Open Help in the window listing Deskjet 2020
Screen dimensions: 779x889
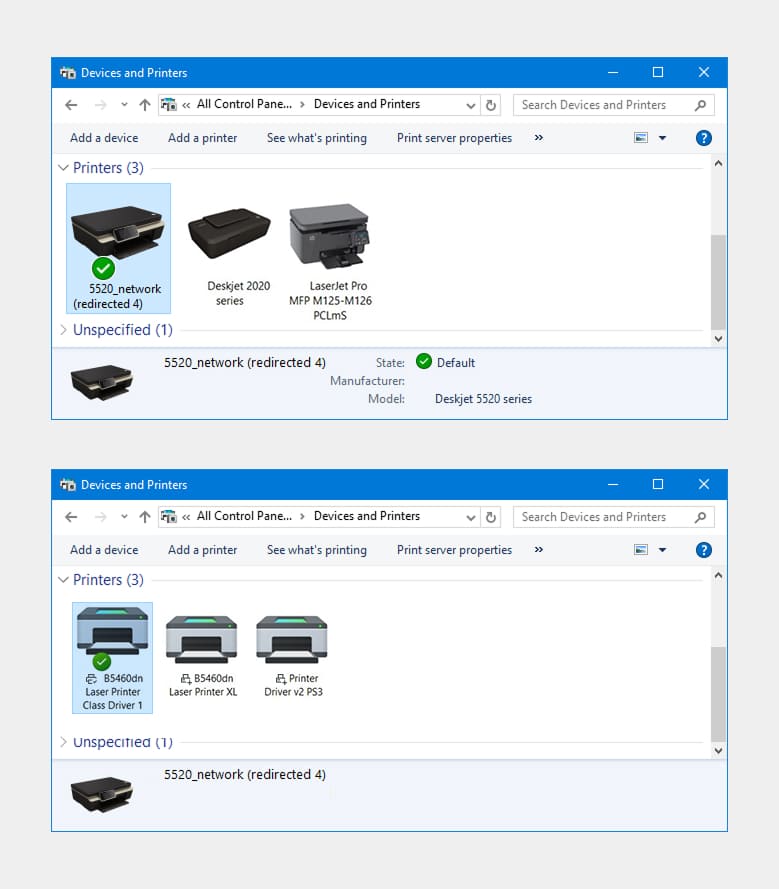pos(703,138)
